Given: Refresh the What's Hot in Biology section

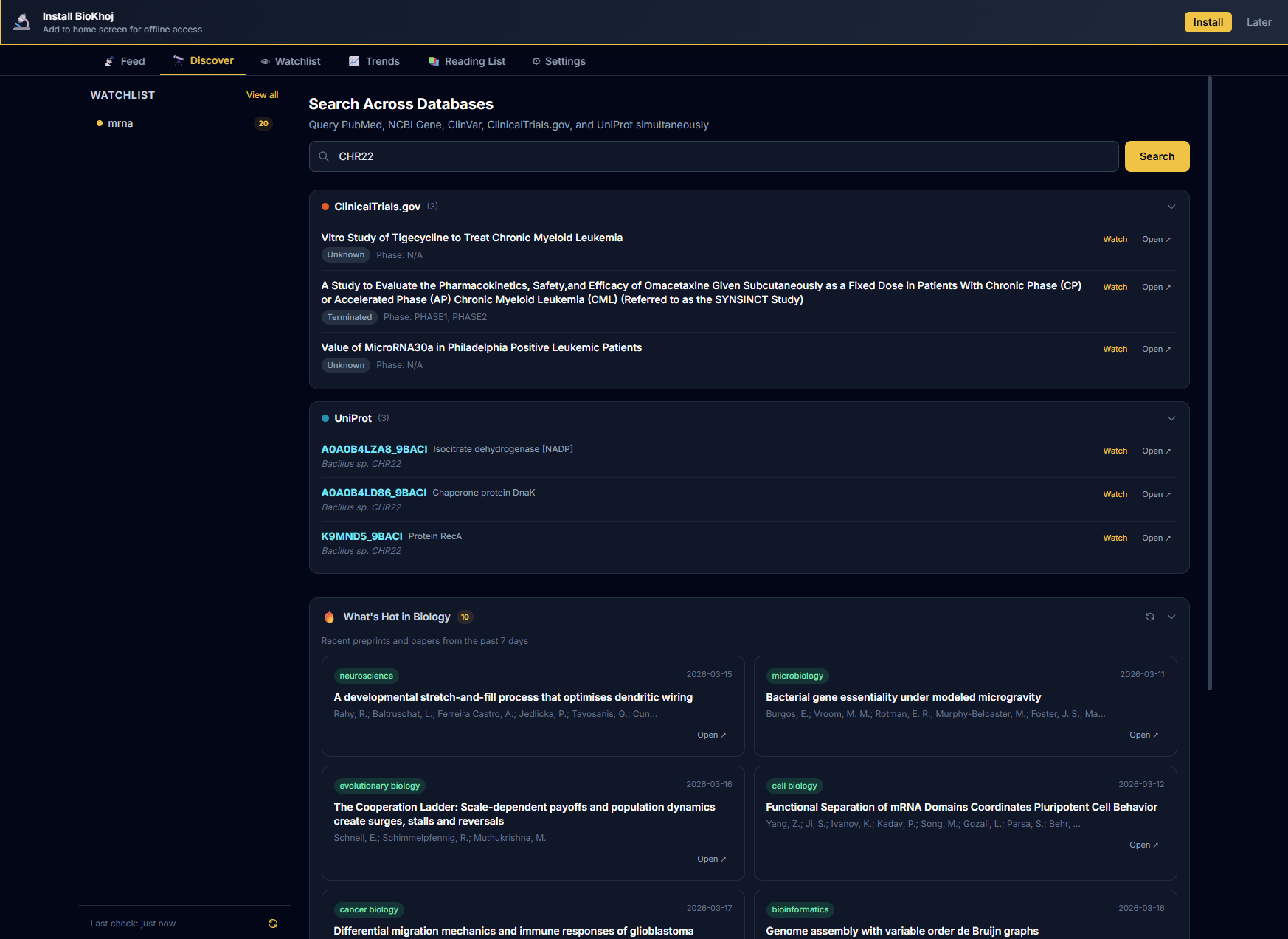Looking at the screenshot, I should 1149,617.
